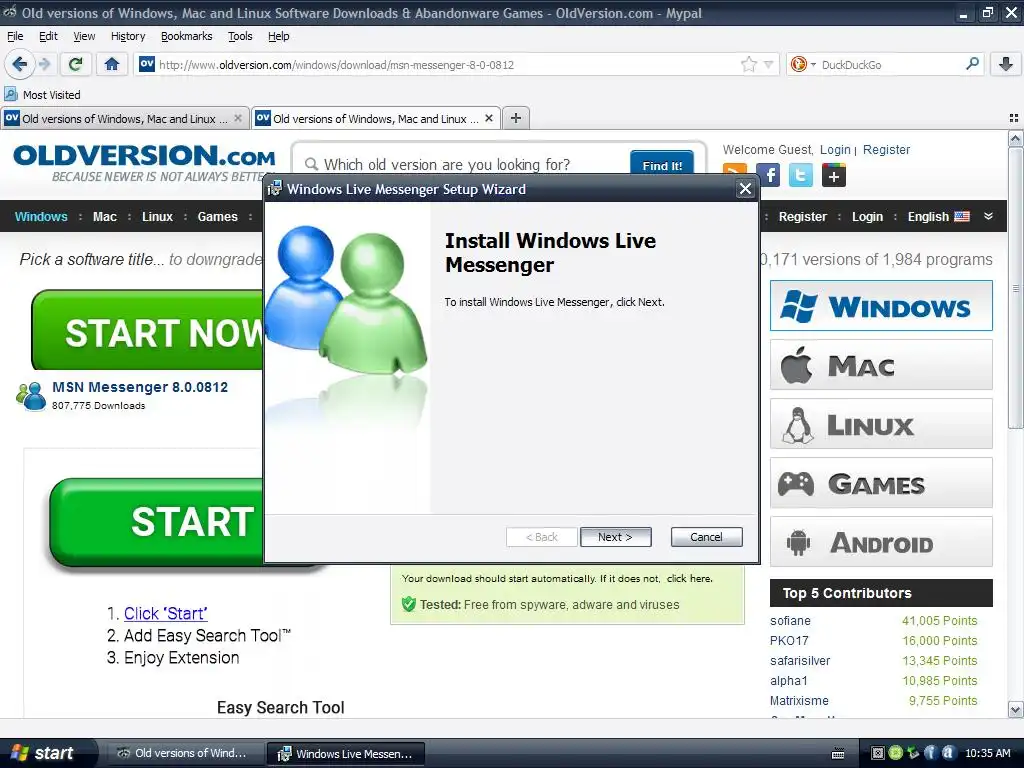Click the Find It! button

tap(662, 165)
